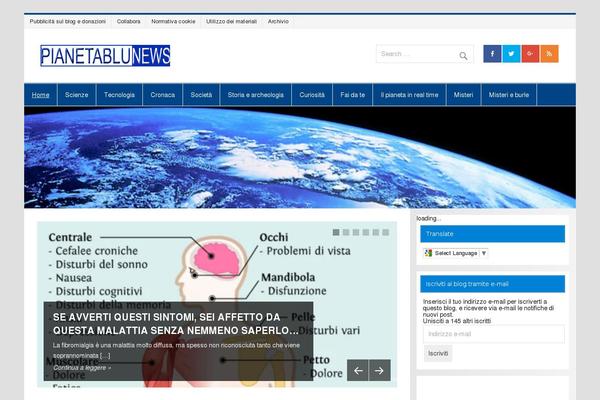Open the Misteri e burle menu item
The width and height of the screenshot is (600, 400).
tap(509, 95)
